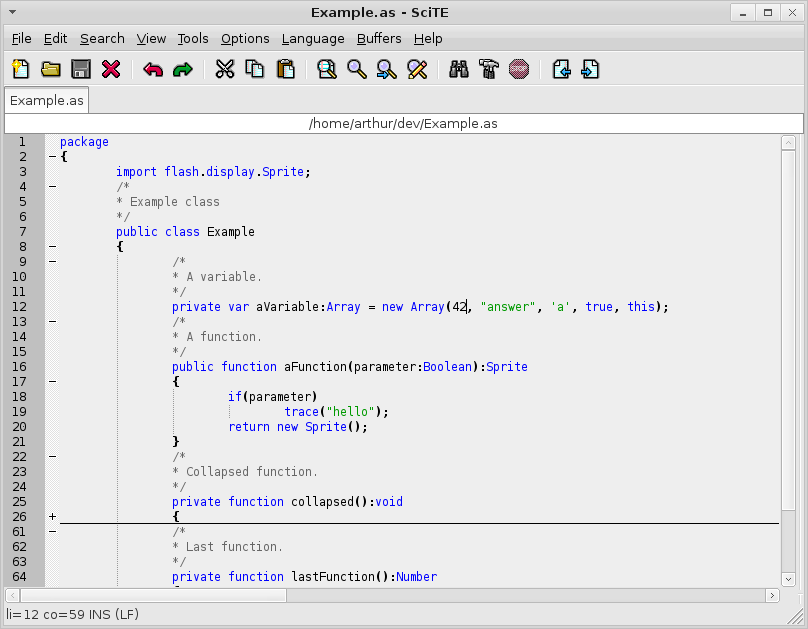Screen dimensions: 808x629
Task: Collapse the class body fold at line 8
Action: coord(52,247)
